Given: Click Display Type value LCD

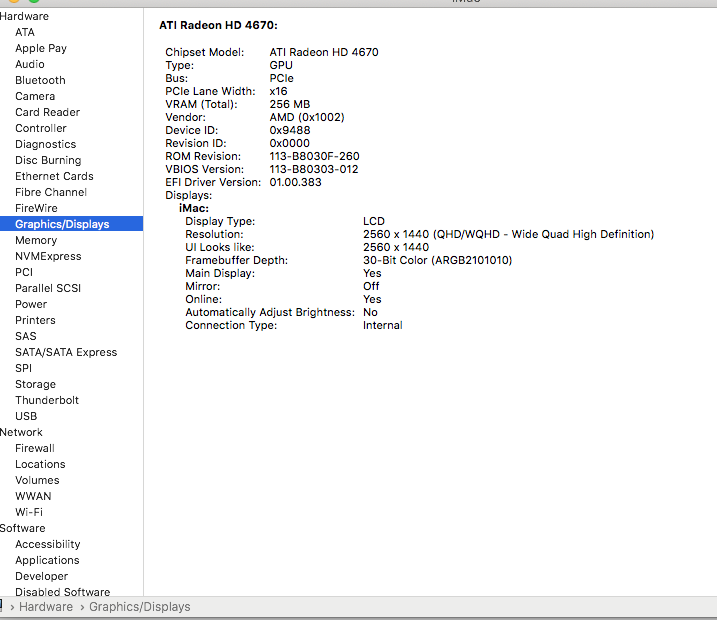Looking at the screenshot, I should point(374,221).
